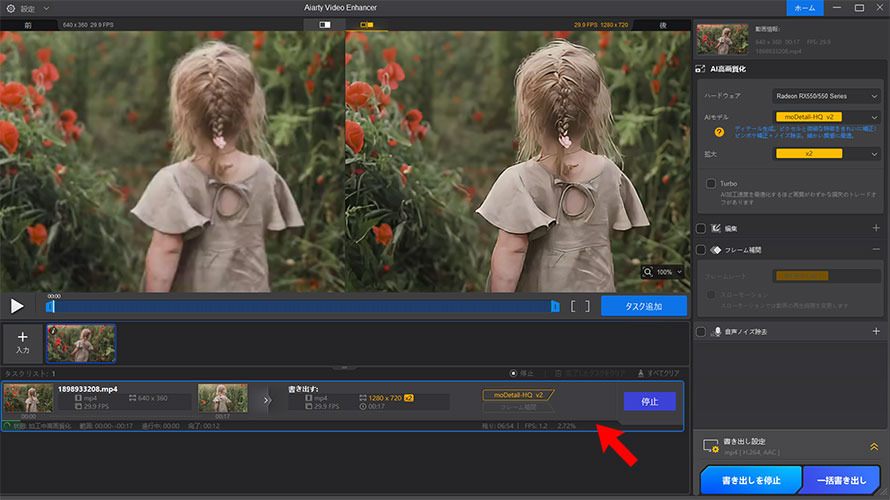This screenshot has width=890, height=500.
Task: Open the ハードウェア Radeon RX550 dropdown
Action: click(826, 96)
